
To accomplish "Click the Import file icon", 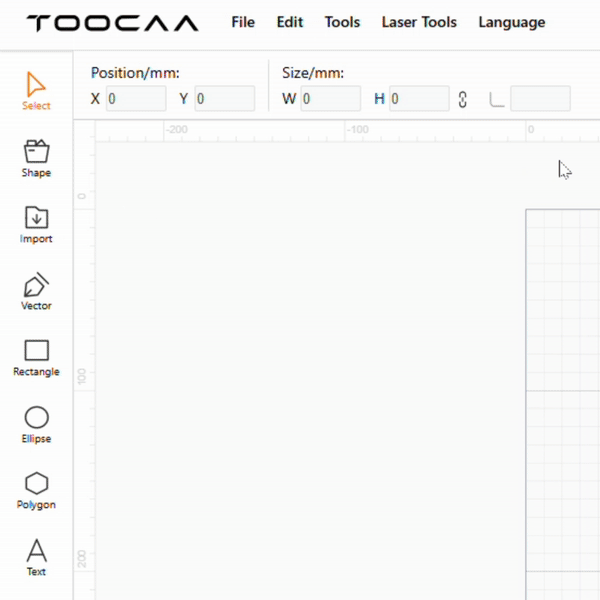I will tap(36, 223).
